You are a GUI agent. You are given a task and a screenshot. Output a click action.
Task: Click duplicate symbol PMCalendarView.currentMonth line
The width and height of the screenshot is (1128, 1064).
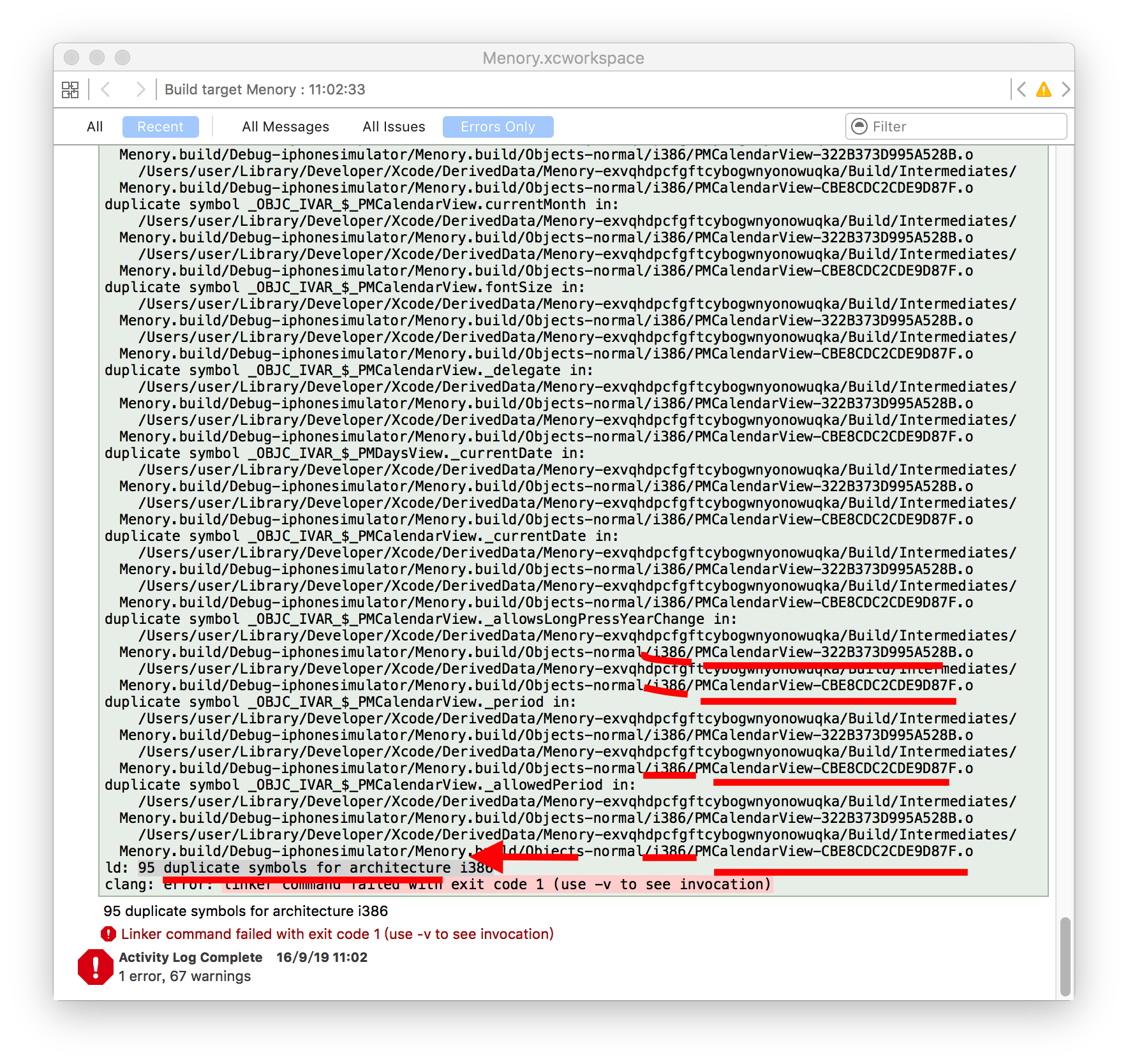(x=361, y=204)
